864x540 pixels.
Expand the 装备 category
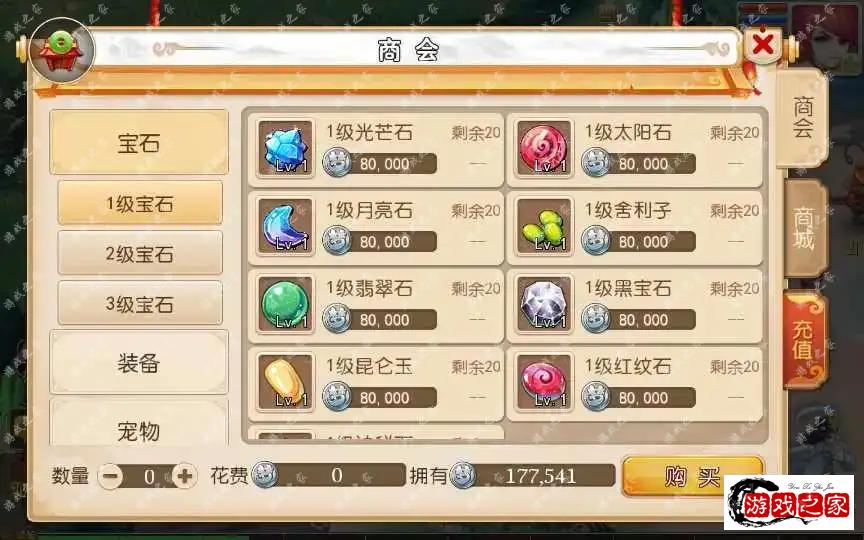pos(139,363)
